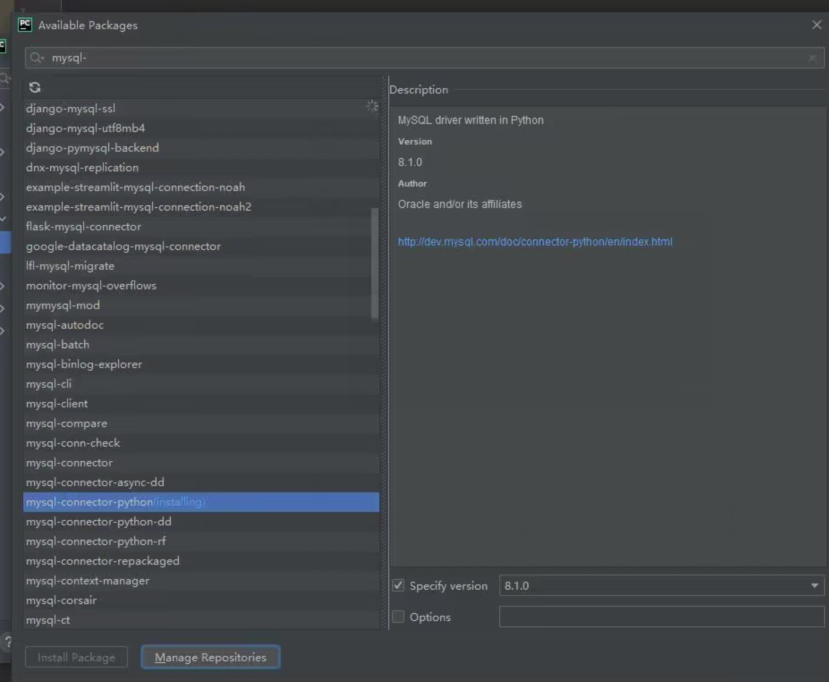This screenshot has width=829, height=682.
Task: Focus the Options text input field
Action: pos(661,617)
